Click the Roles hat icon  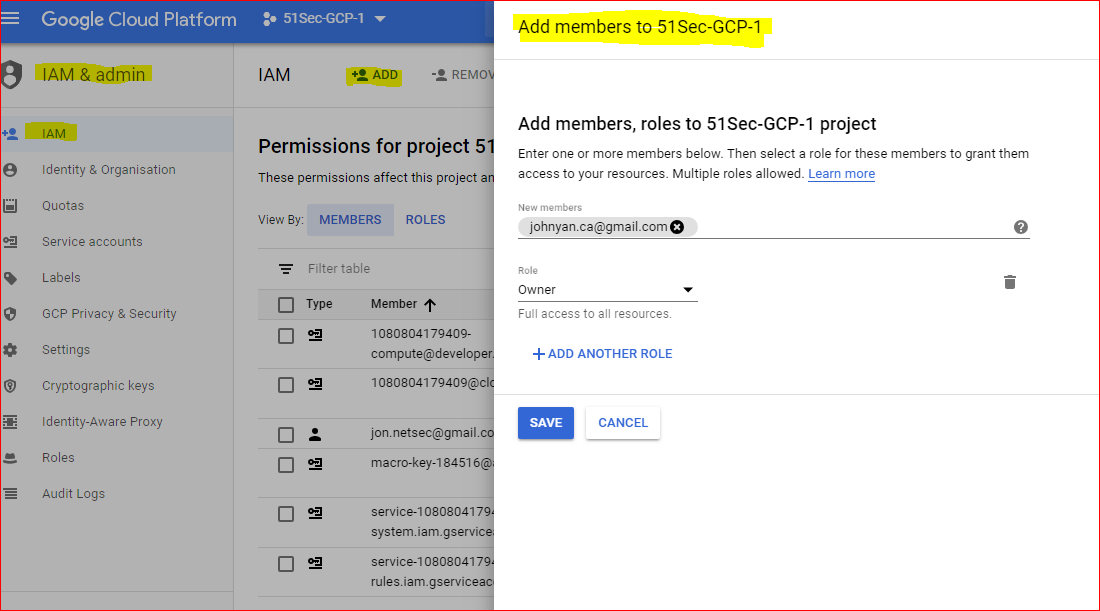coord(10,457)
